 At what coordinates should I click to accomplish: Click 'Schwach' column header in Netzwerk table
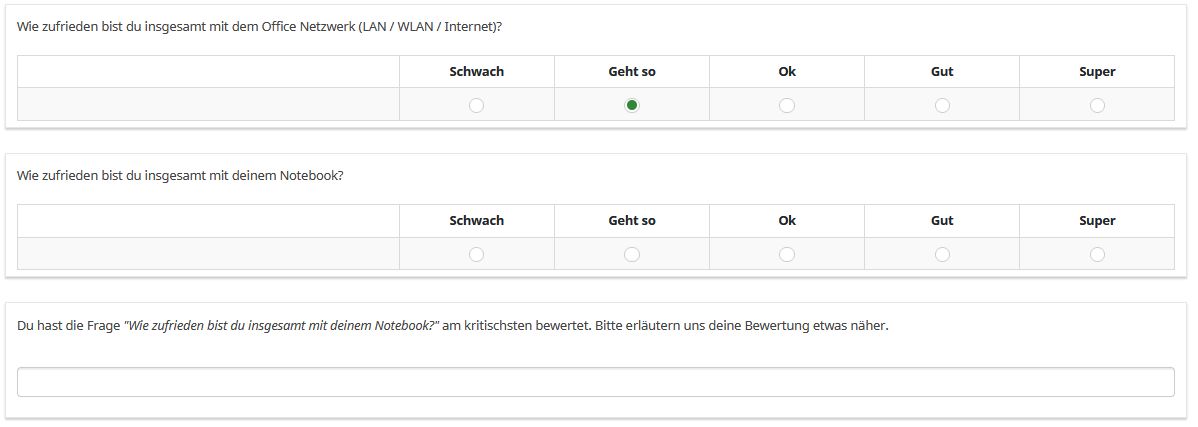click(477, 72)
